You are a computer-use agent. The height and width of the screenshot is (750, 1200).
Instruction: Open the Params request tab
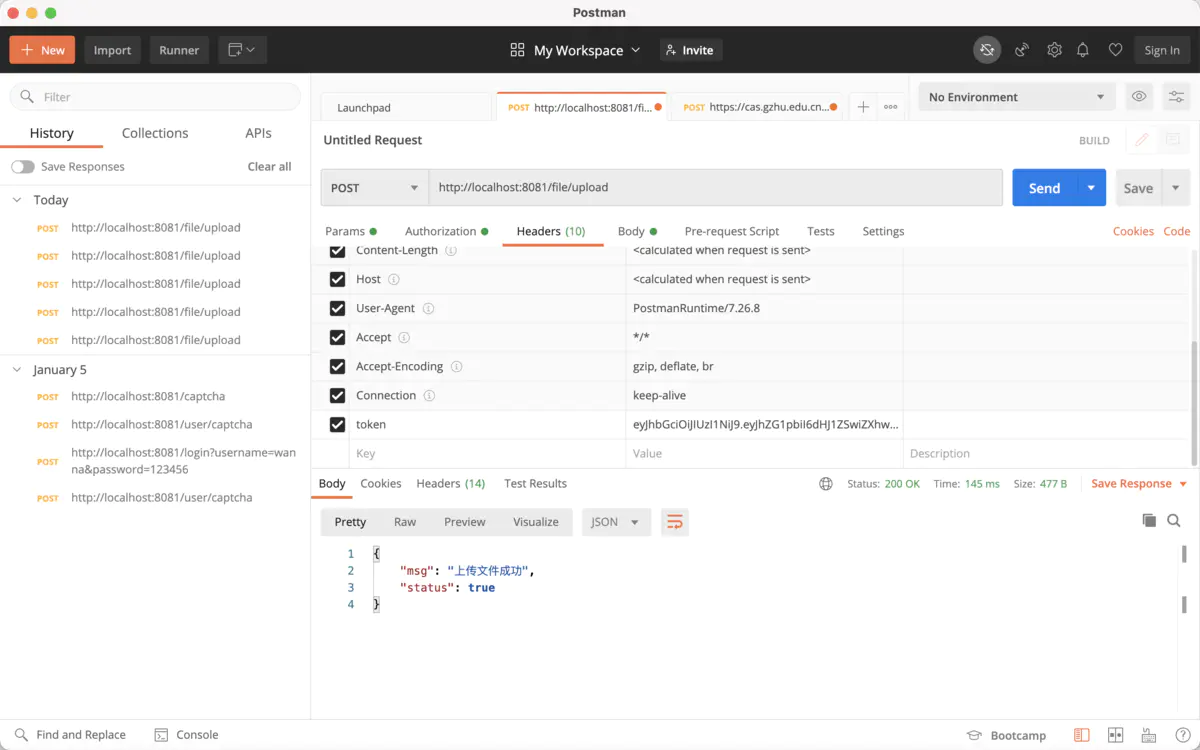tap(351, 231)
